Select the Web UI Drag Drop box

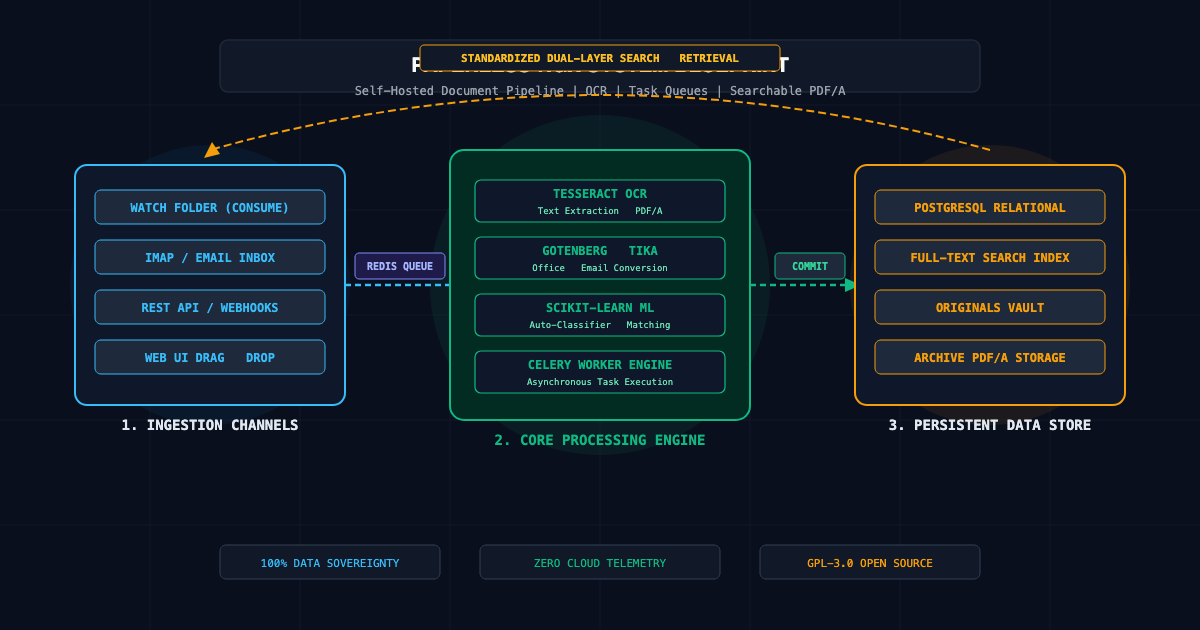[x=210, y=357]
